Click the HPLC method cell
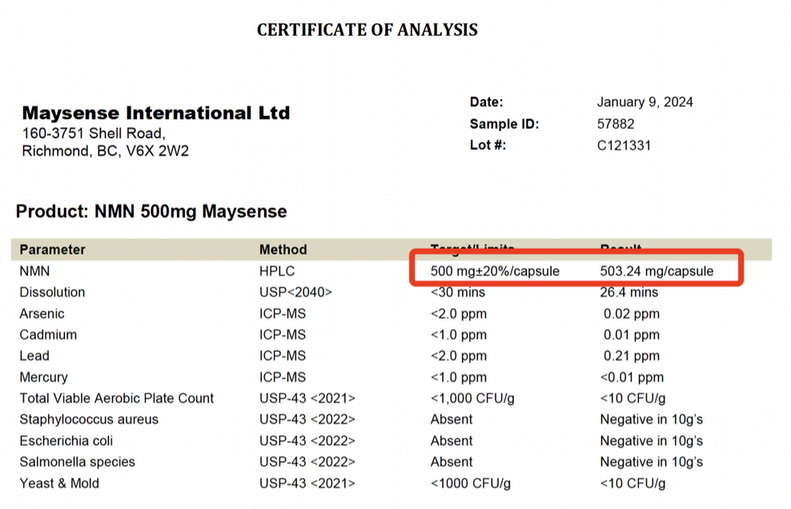 (x=277, y=271)
